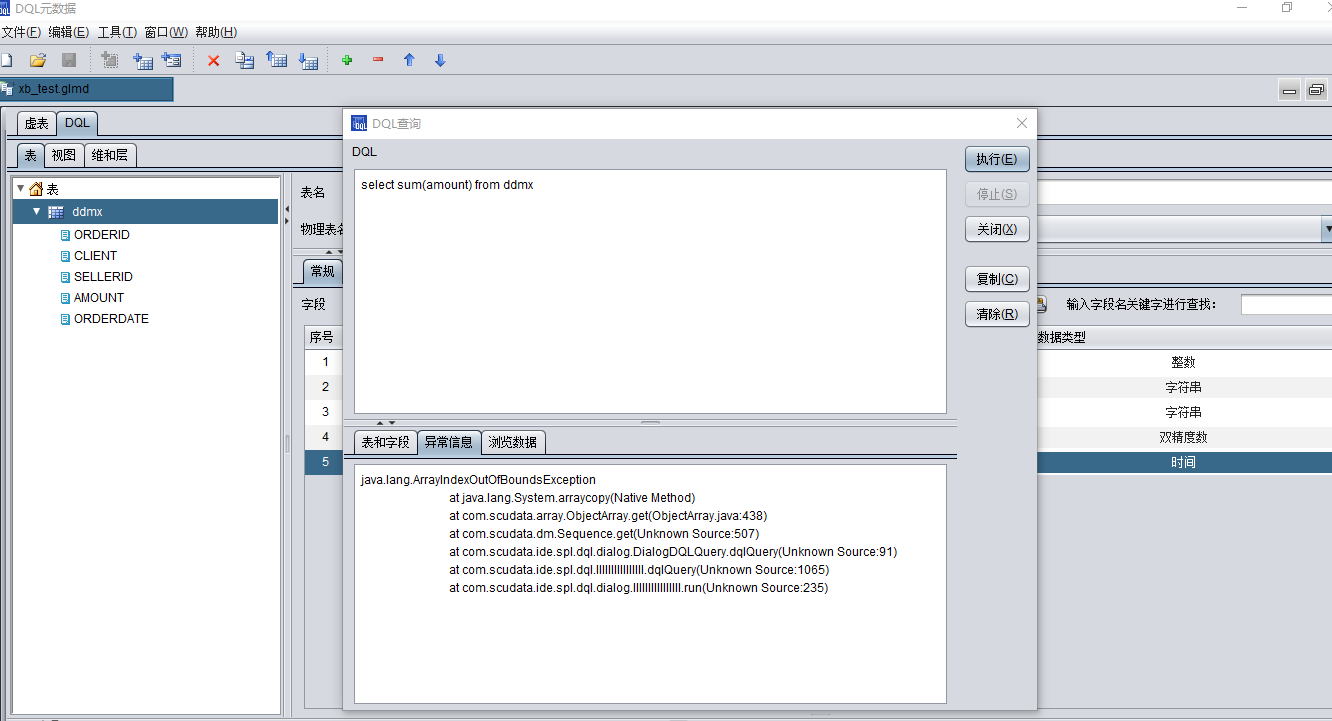Click the 执行(E) button
Viewport: 1332px width, 721px height.
(x=997, y=159)
